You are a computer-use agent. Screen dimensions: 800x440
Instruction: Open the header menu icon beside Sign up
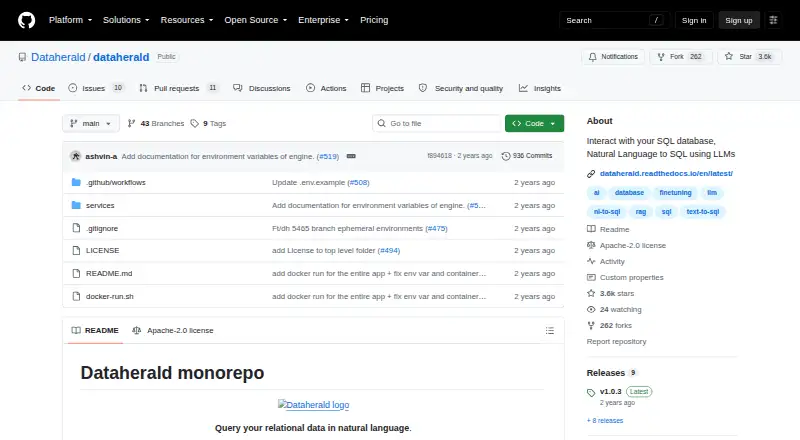[x=773, y=20]
